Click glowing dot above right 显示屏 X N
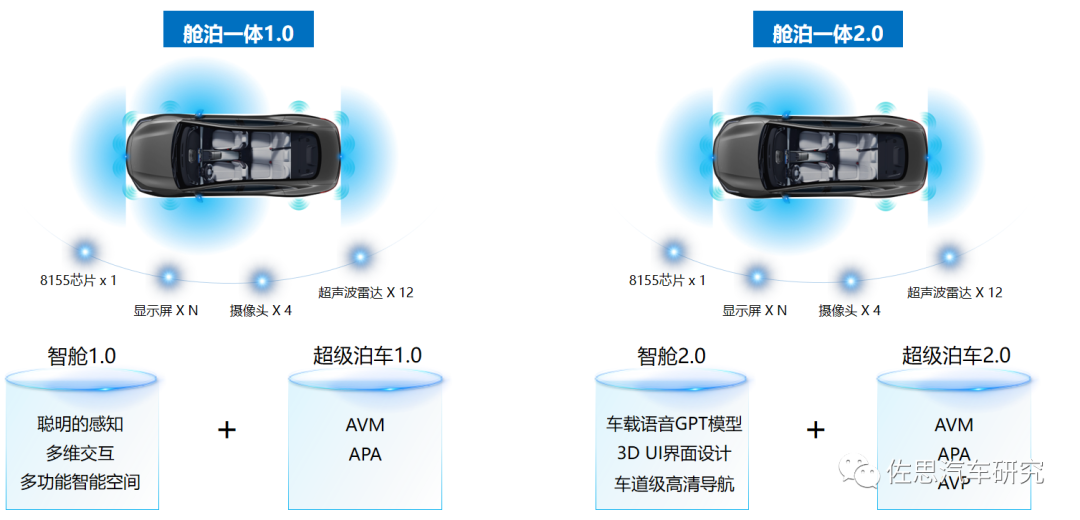This screenshot has width=1080, height=520. (x=757, y=277)
